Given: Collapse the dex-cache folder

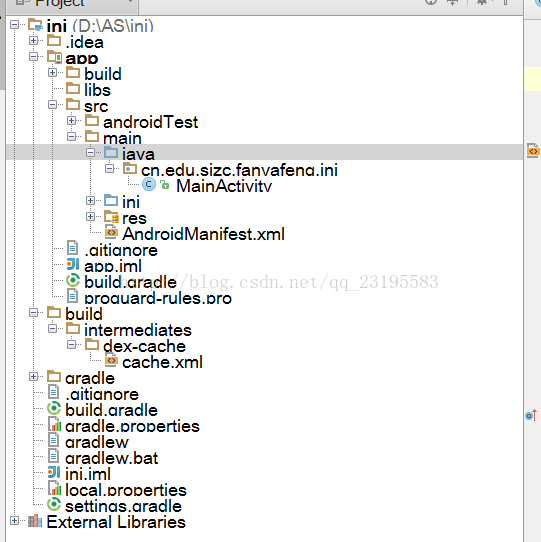Looking at the screenshot, I should pos(72,344).
